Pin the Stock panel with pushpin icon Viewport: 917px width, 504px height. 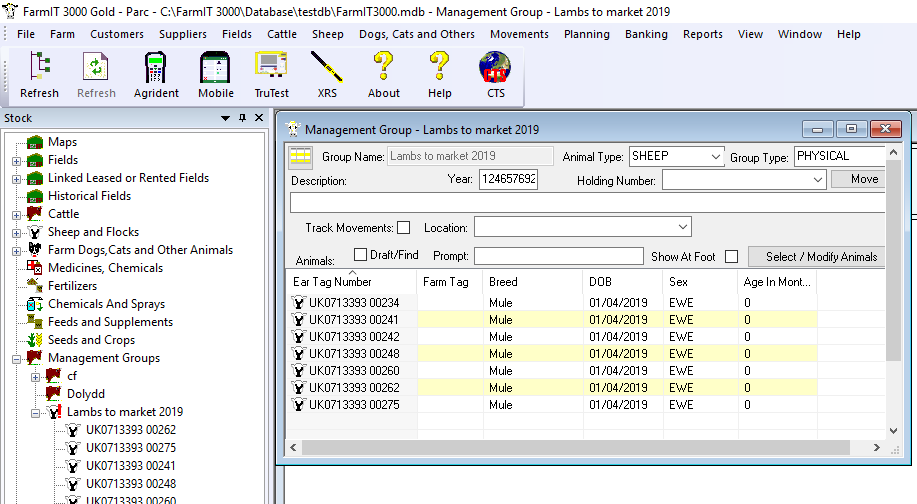242,118
